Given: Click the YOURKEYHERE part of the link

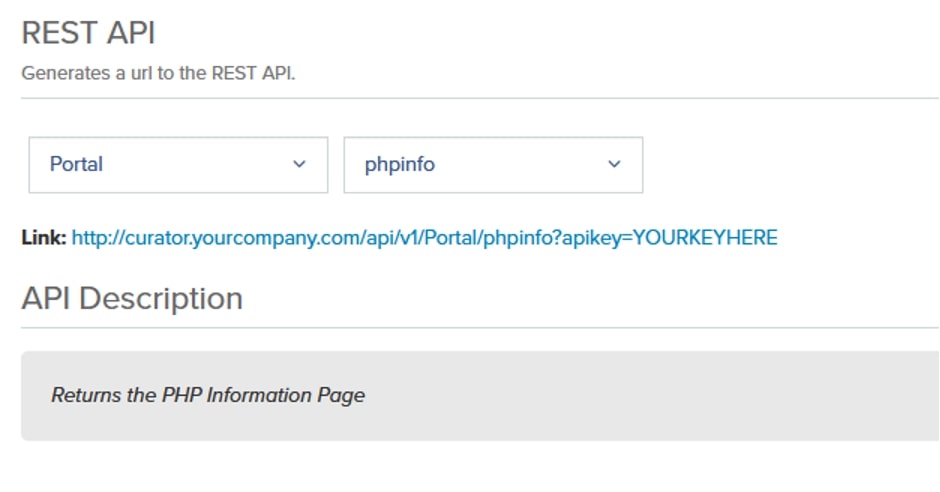Looking at the screenshot, I should 705,238.
